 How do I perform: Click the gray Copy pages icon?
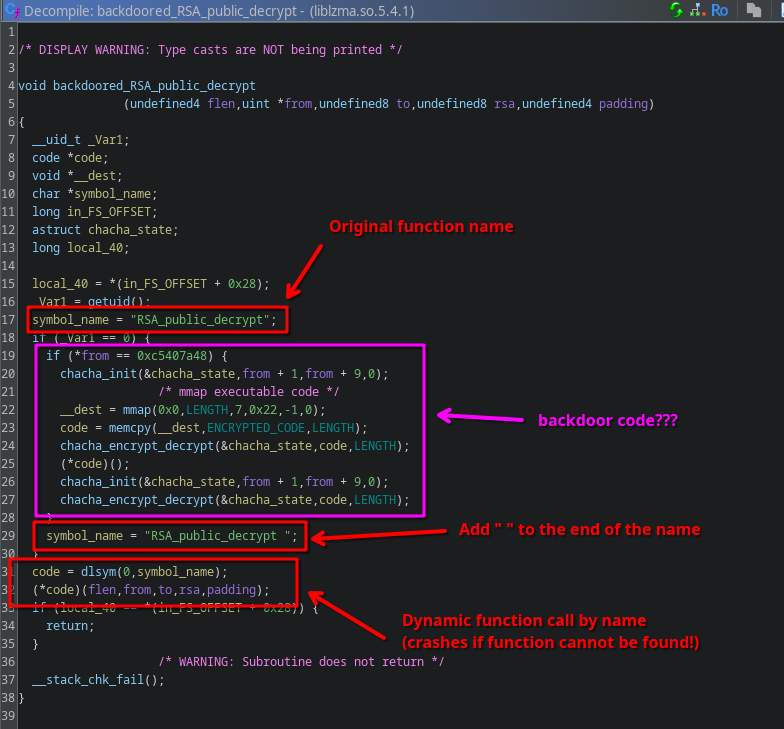coord(754,10)
